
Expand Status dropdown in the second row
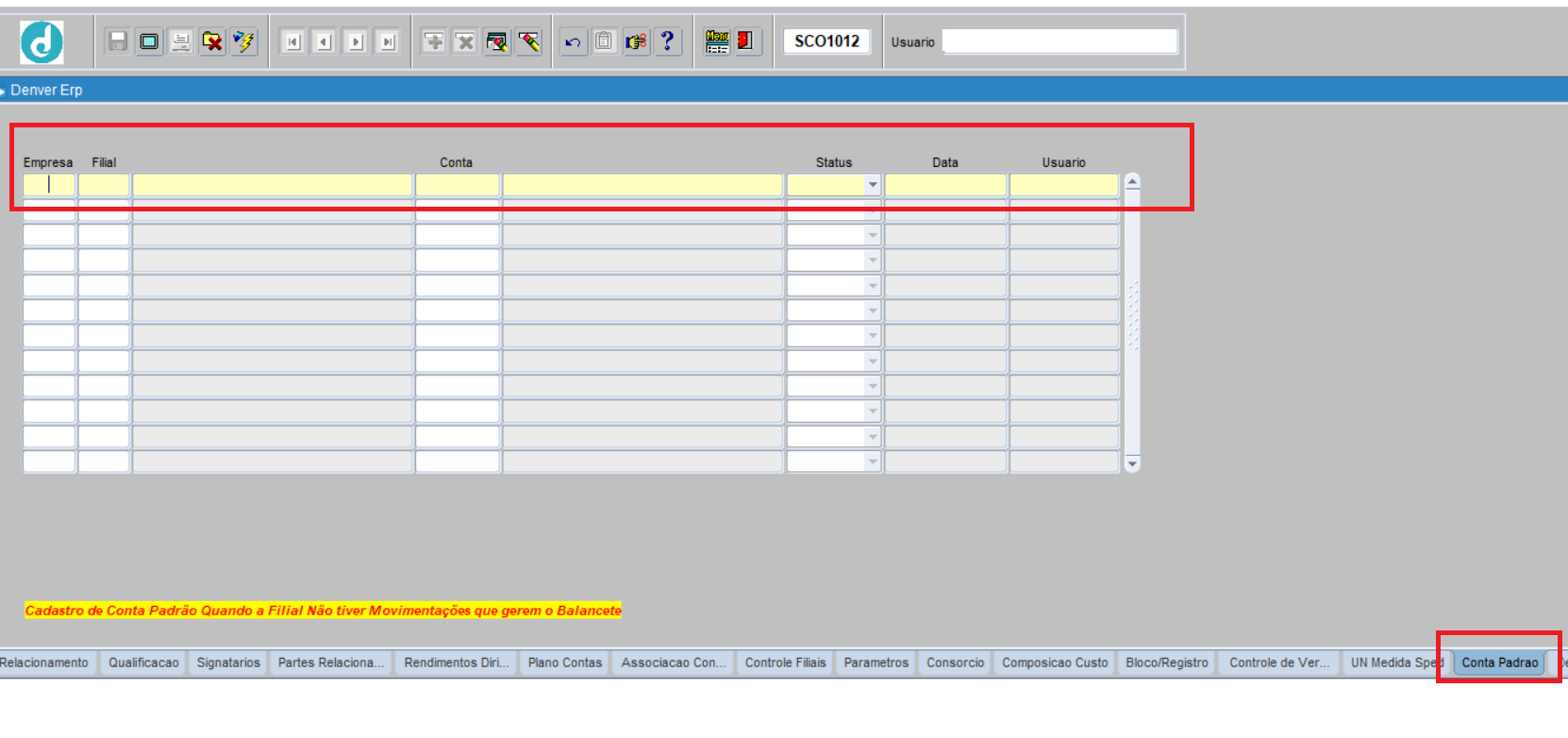click(x=873, y=210)
